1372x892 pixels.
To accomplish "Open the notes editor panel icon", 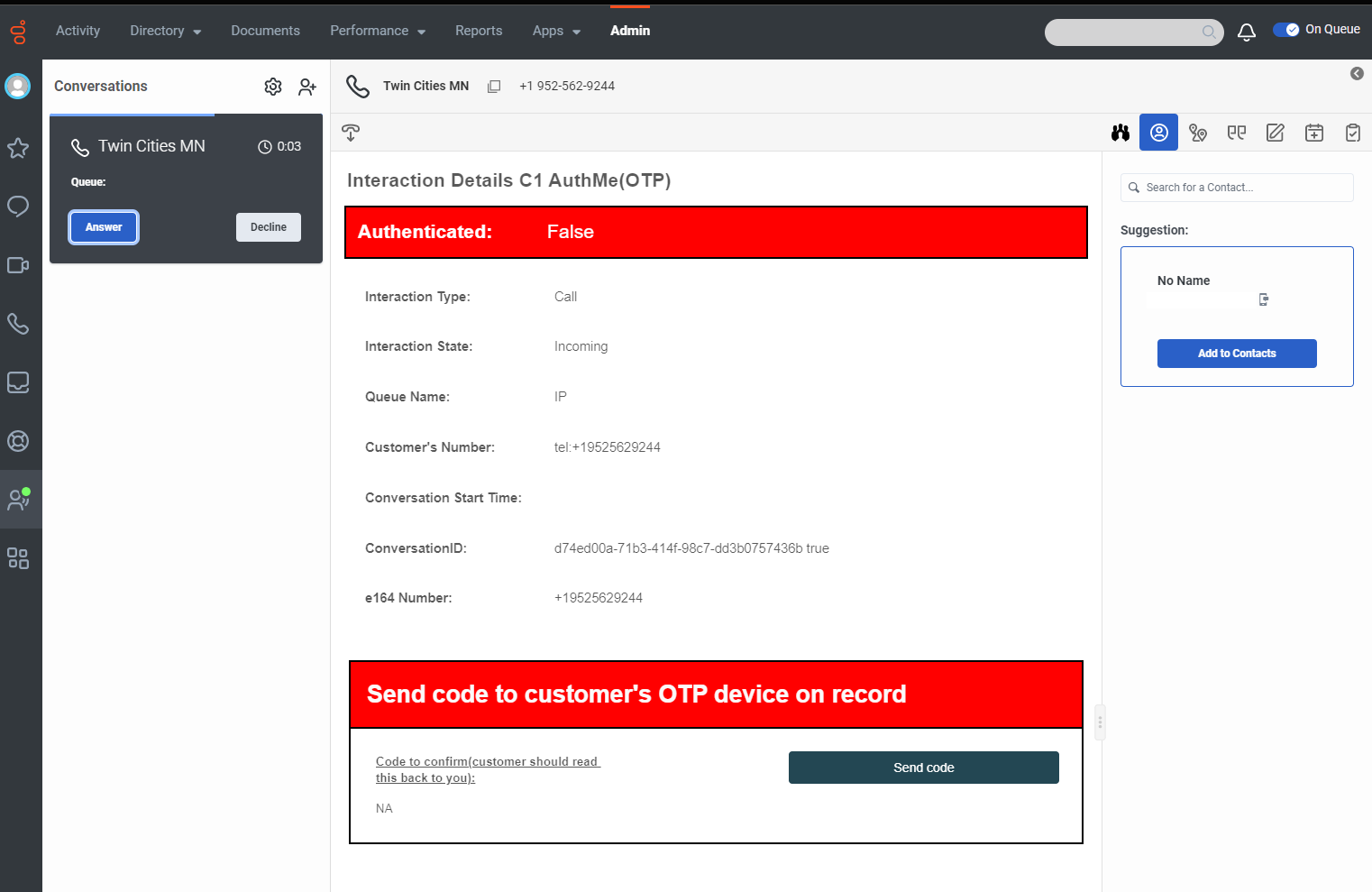I will pos(1275,132).
